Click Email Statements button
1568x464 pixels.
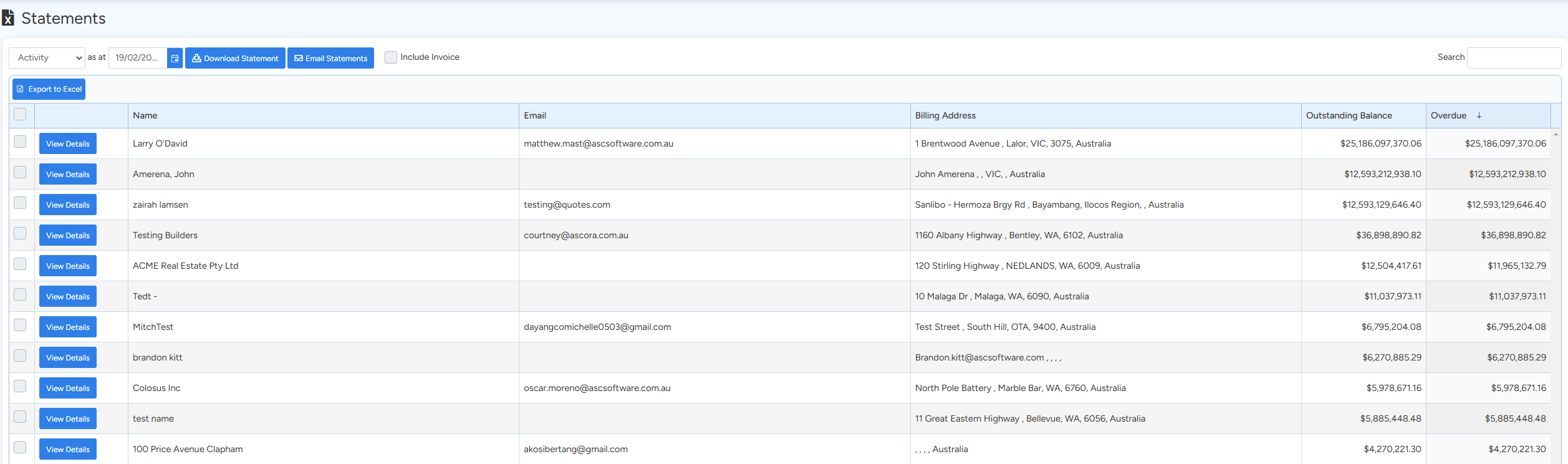coord(330,58)
